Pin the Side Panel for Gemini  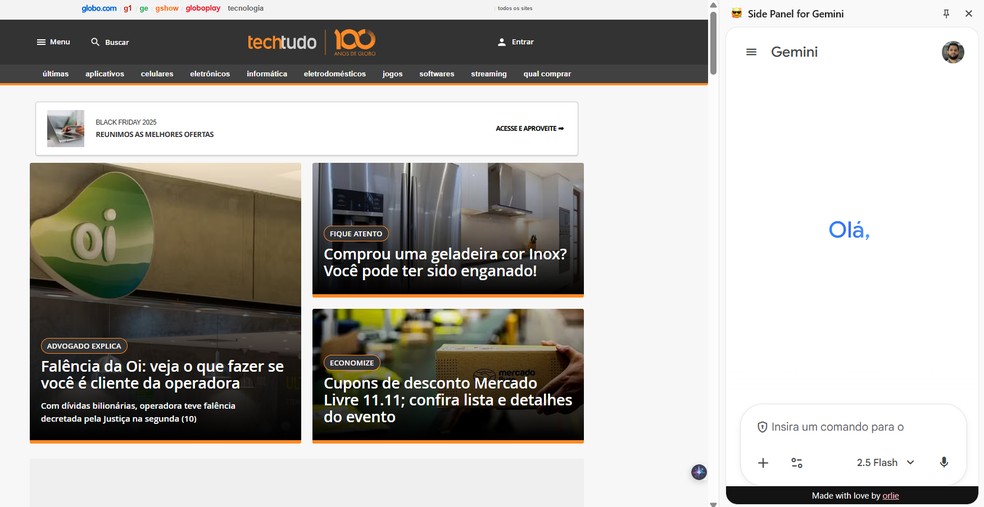click(946, 13)
